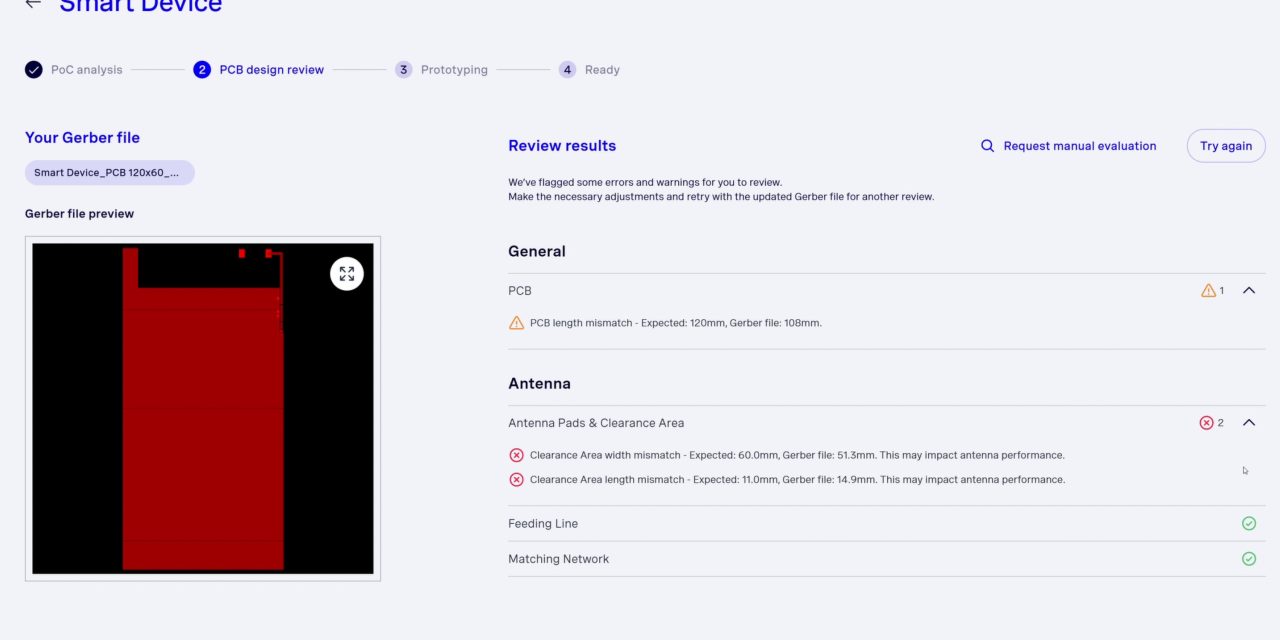This screenshot has height=640, width=1280.
Task: Click Request manual evaluation link
Action: pyautogui.click(x=1079, y=146)
